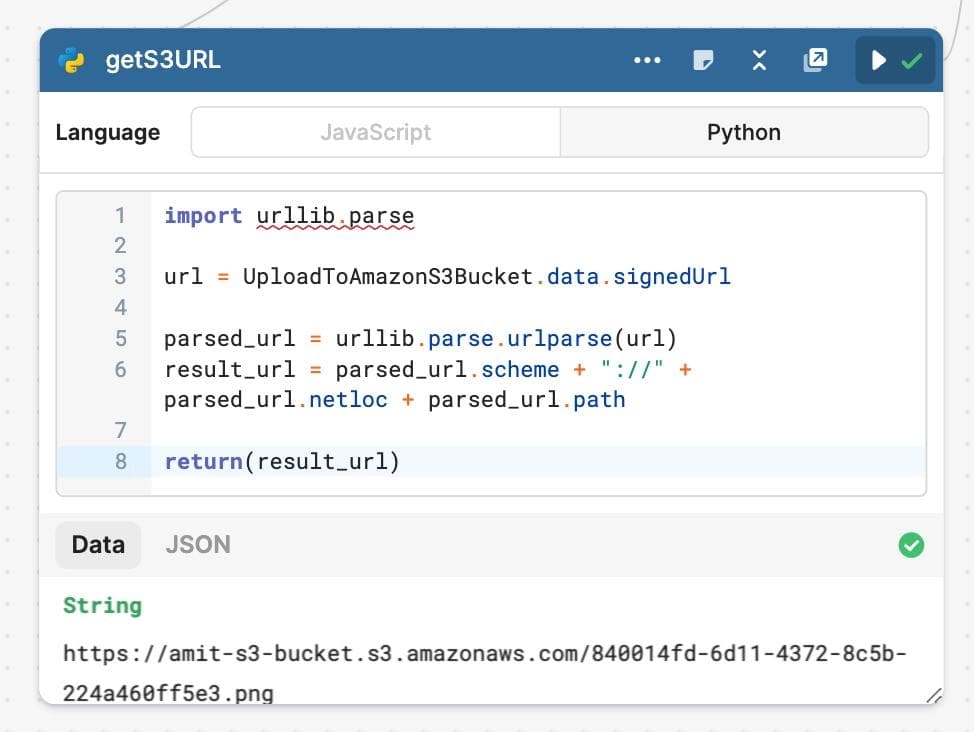974x732 pixels.
Task: Select line 8 containing the return statement
Action: tap(280, 461)
